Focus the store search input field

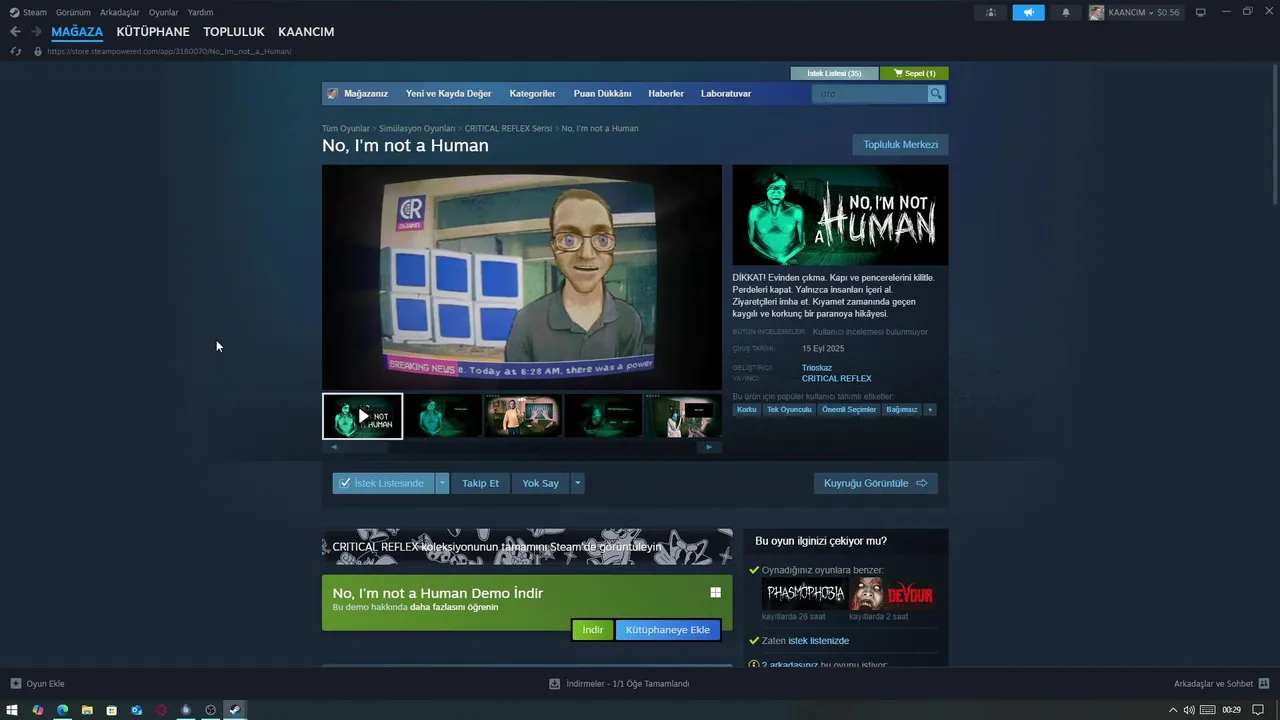point(870,94)
